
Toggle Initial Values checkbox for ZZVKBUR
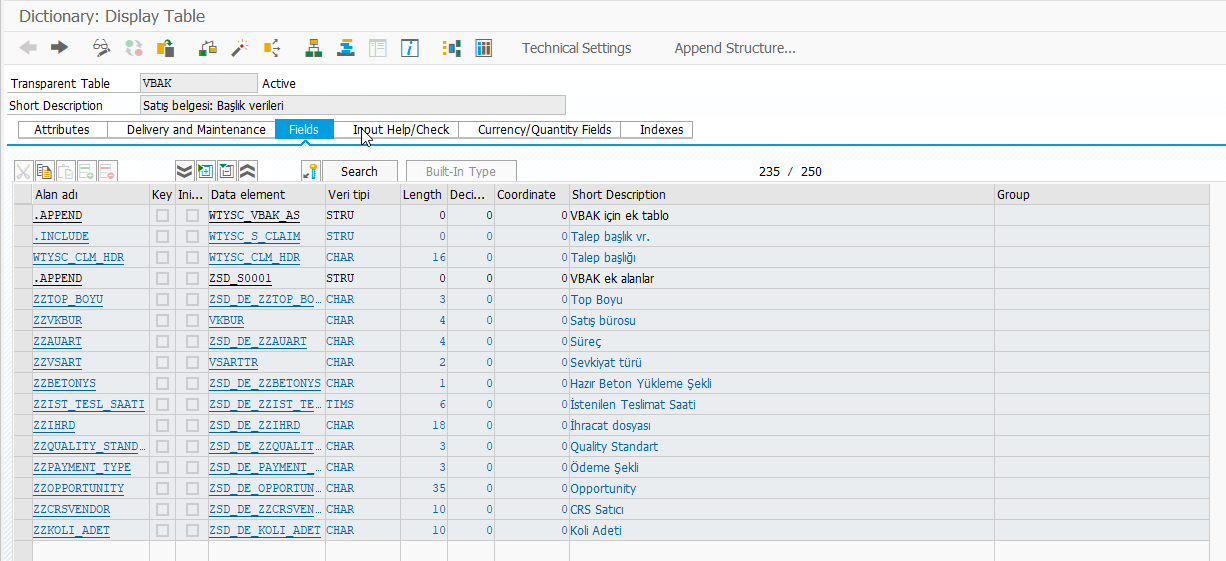pos(192,320)
